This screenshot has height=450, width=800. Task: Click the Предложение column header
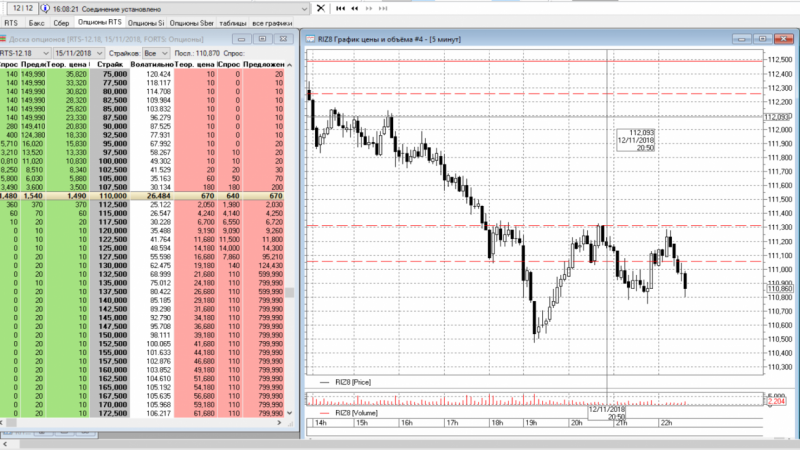point(264,64)
